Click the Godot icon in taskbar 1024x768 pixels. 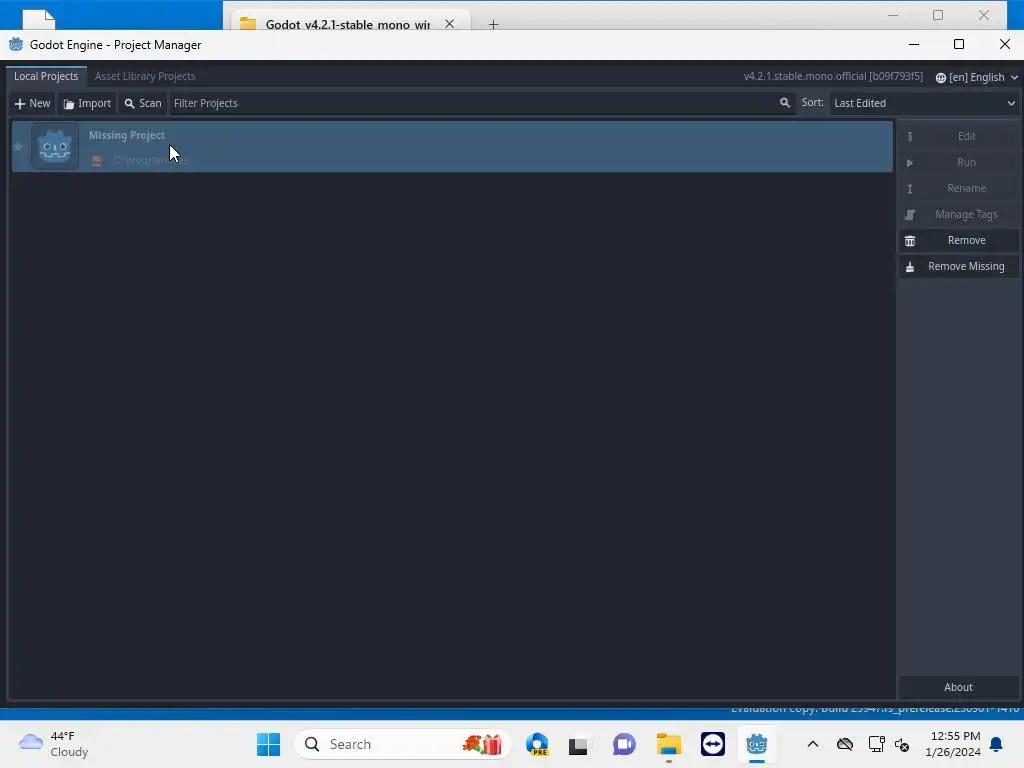coord(756,744)
